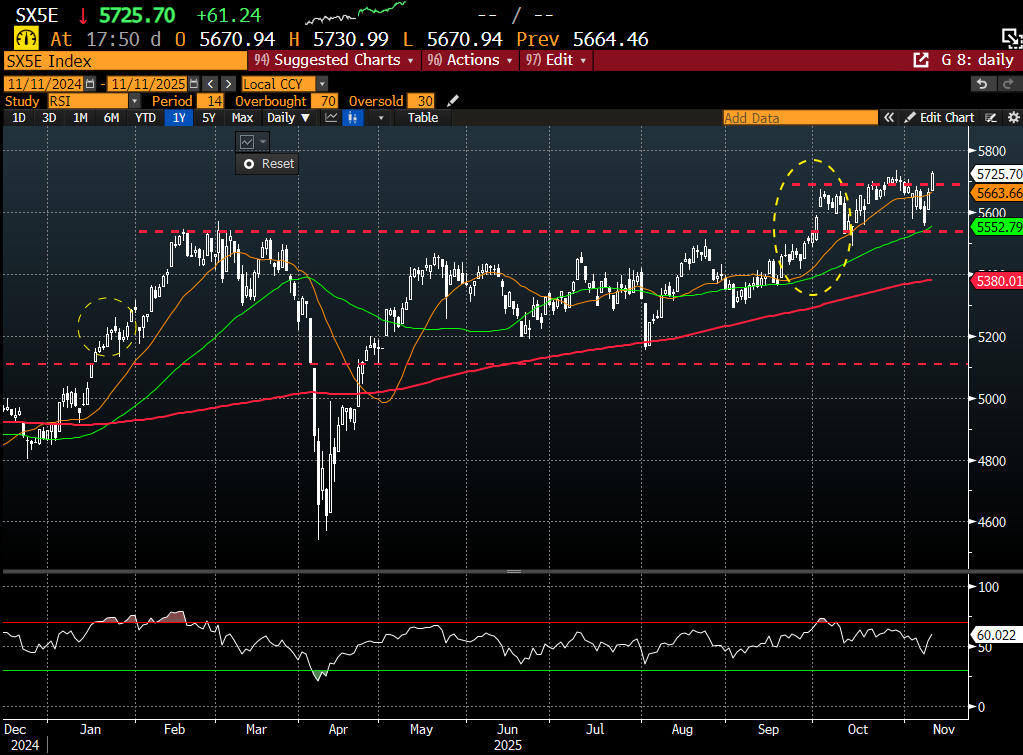Collapse panel with double chevron icon
The image size is (1023, 755).
(887, 118)
